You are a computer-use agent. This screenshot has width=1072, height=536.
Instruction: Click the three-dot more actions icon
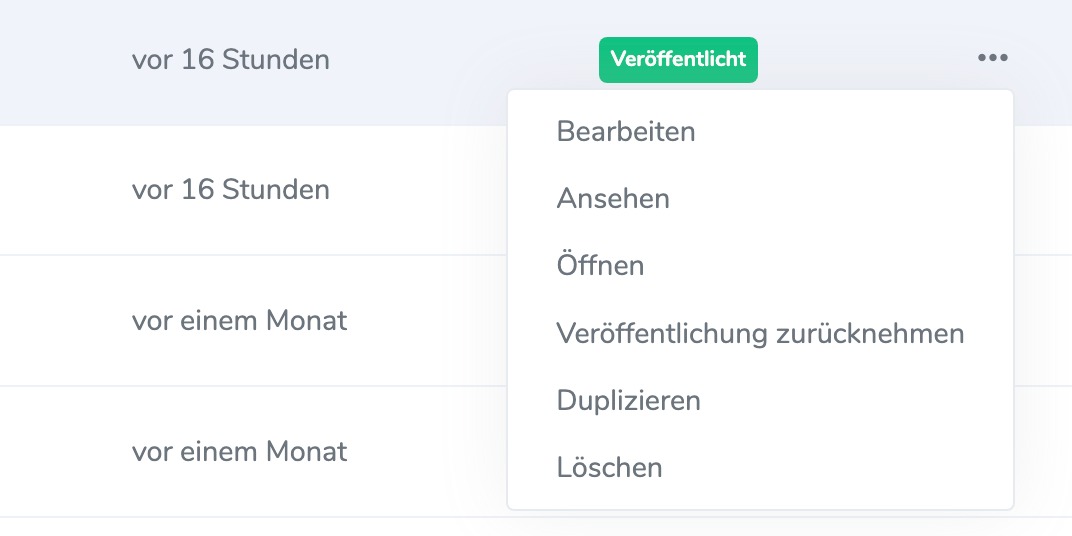993,58
